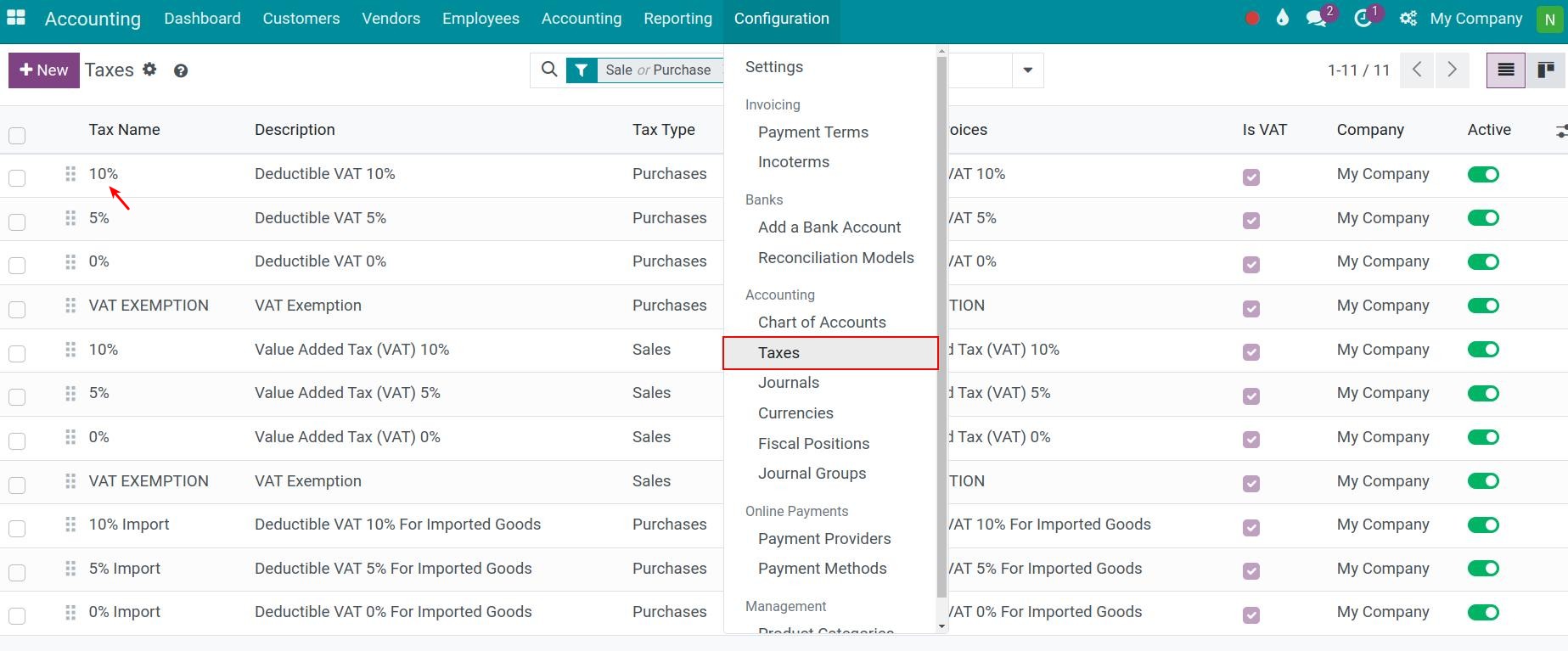
Task: Open My Company switcher
Action: [1475, 18]
